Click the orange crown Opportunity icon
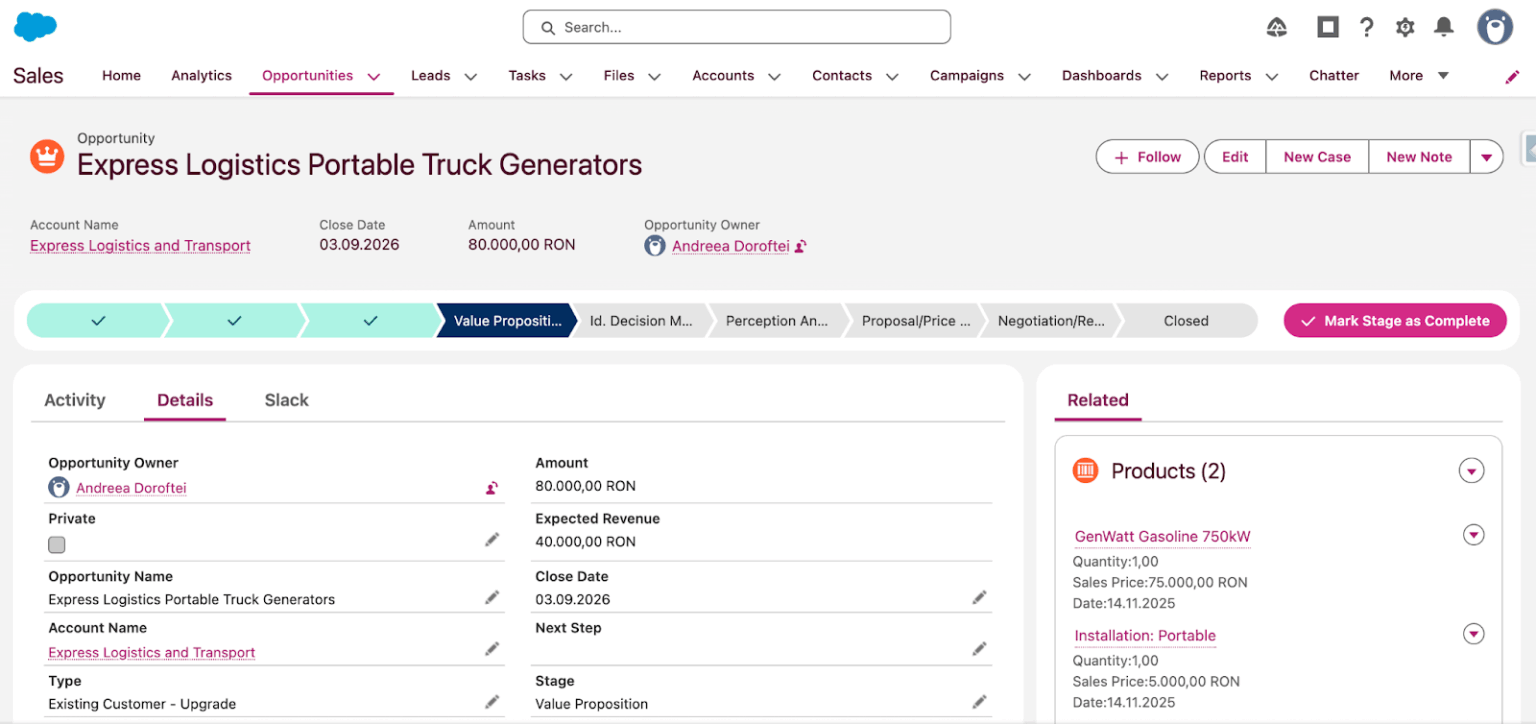Image resolution: width=1536 pixels, height=724 pixels. (x=47, y=156)
